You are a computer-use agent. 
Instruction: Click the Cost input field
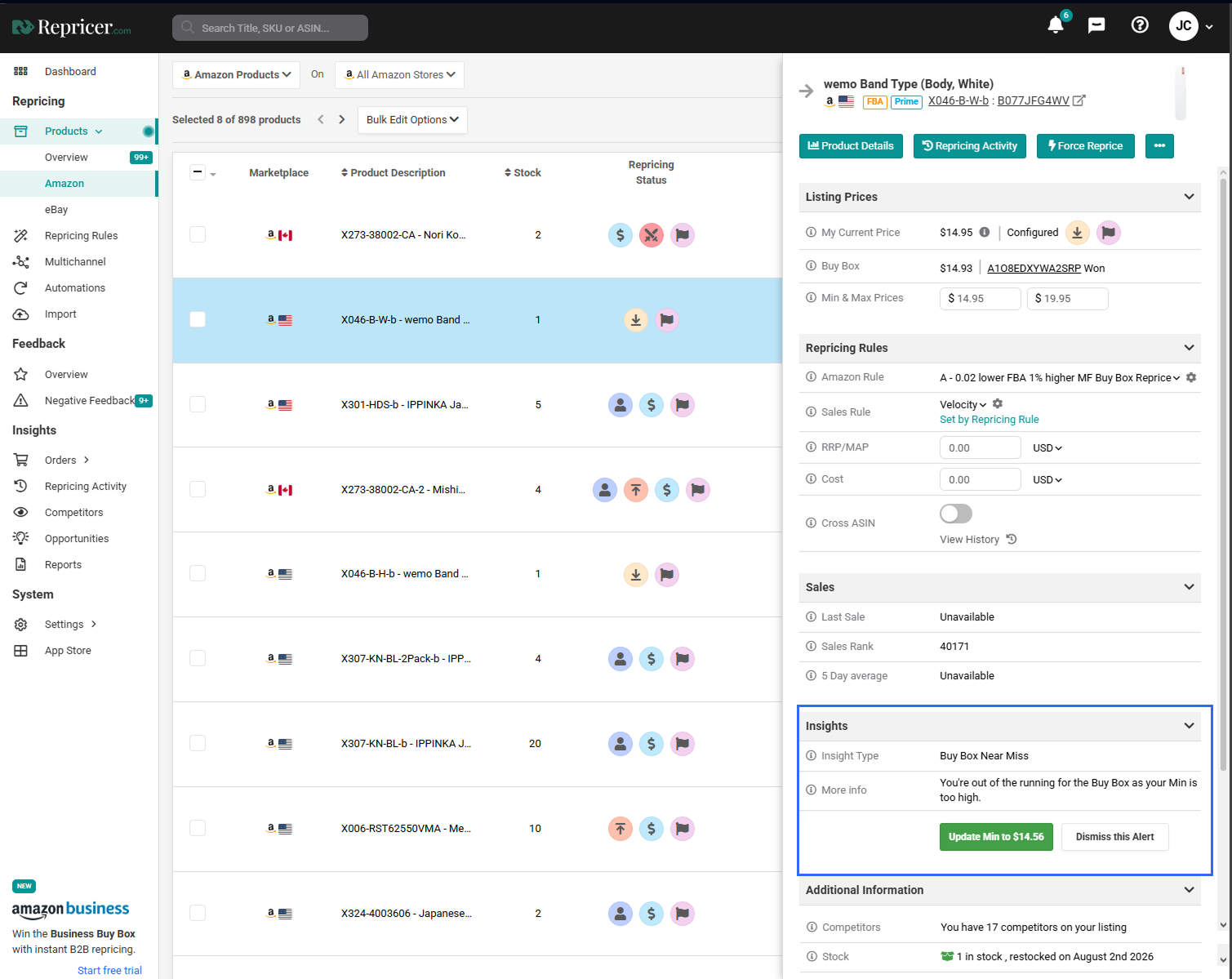pos(981,479)
